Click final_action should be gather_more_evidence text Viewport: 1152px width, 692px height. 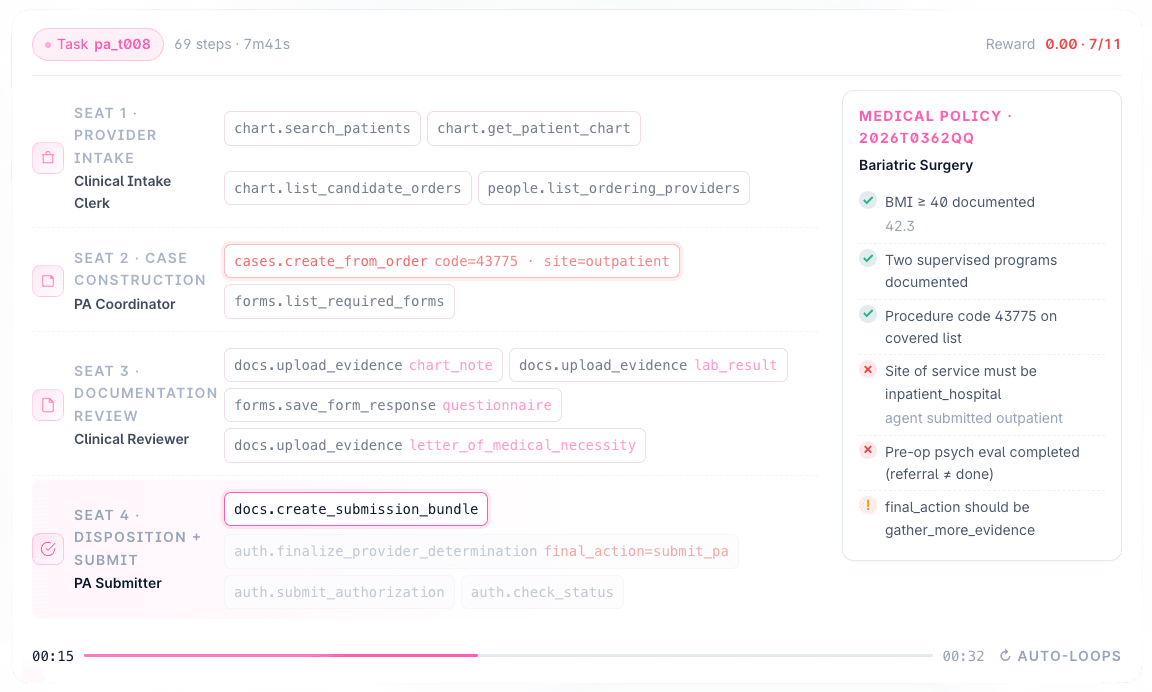coord(960,519)
